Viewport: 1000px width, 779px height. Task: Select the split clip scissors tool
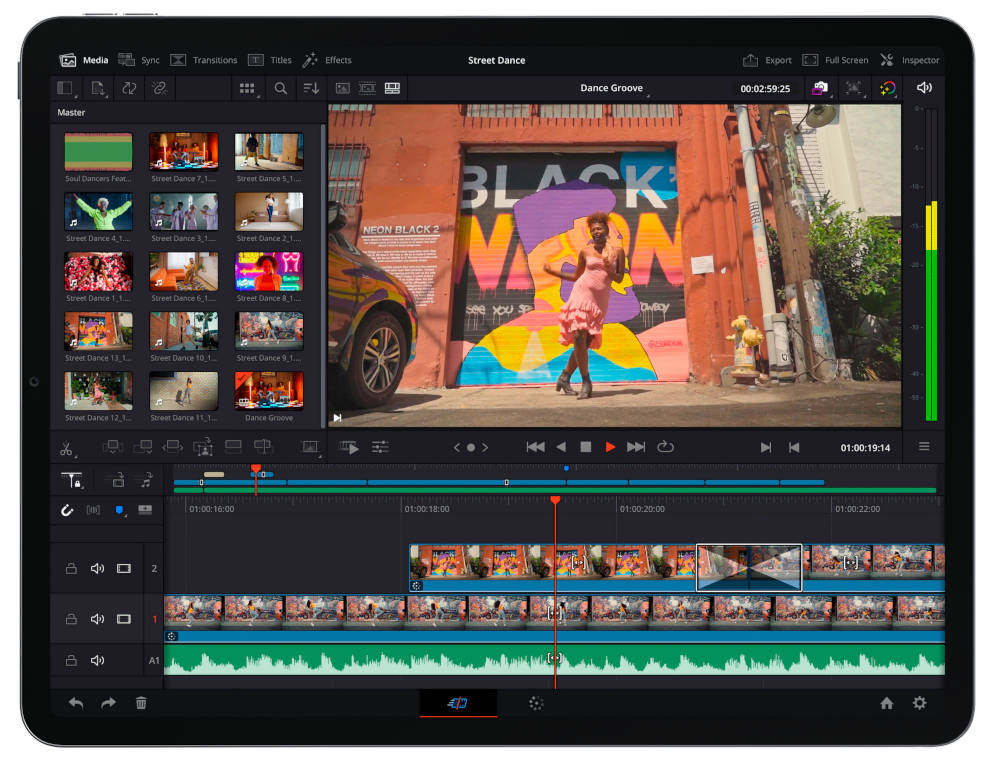(67, 447)
